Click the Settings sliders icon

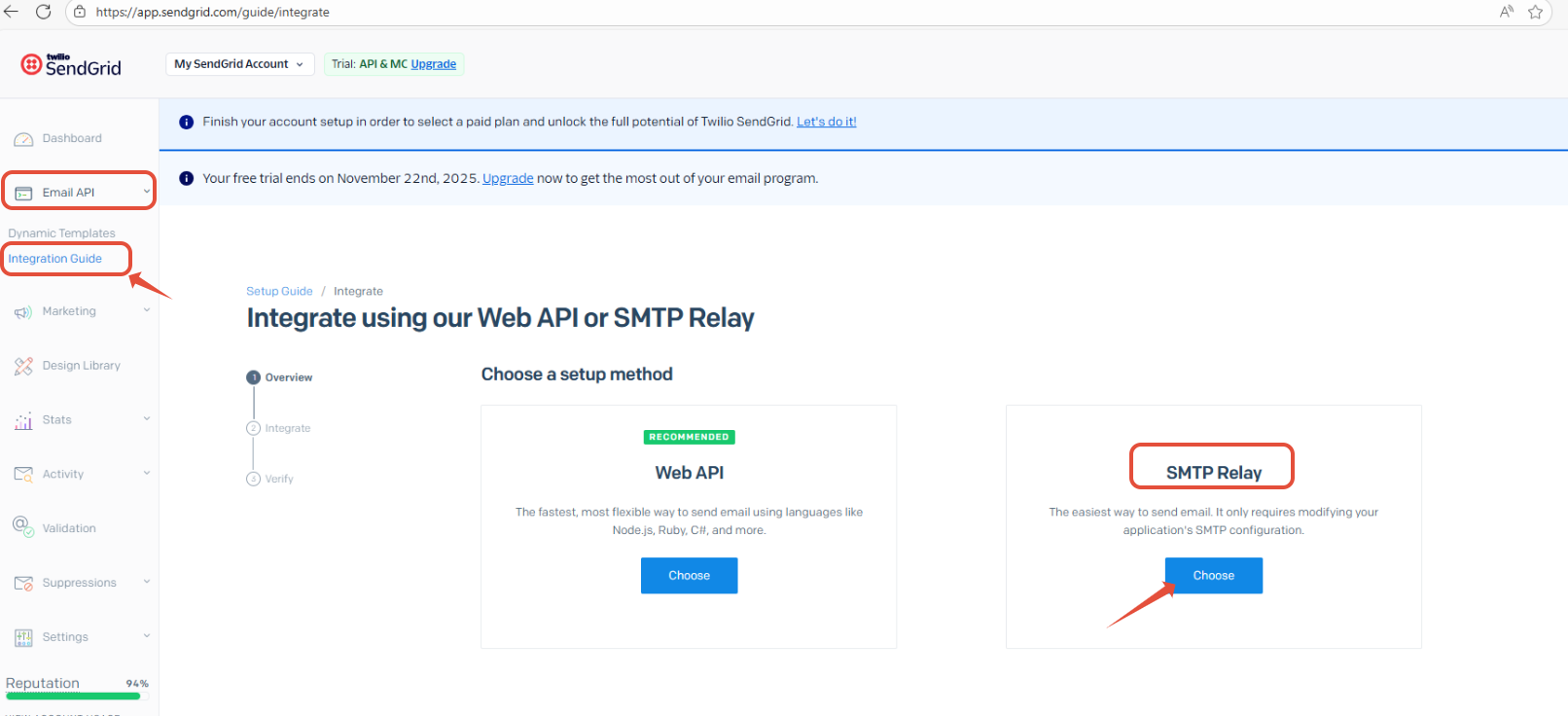click(x=23, y=637)
